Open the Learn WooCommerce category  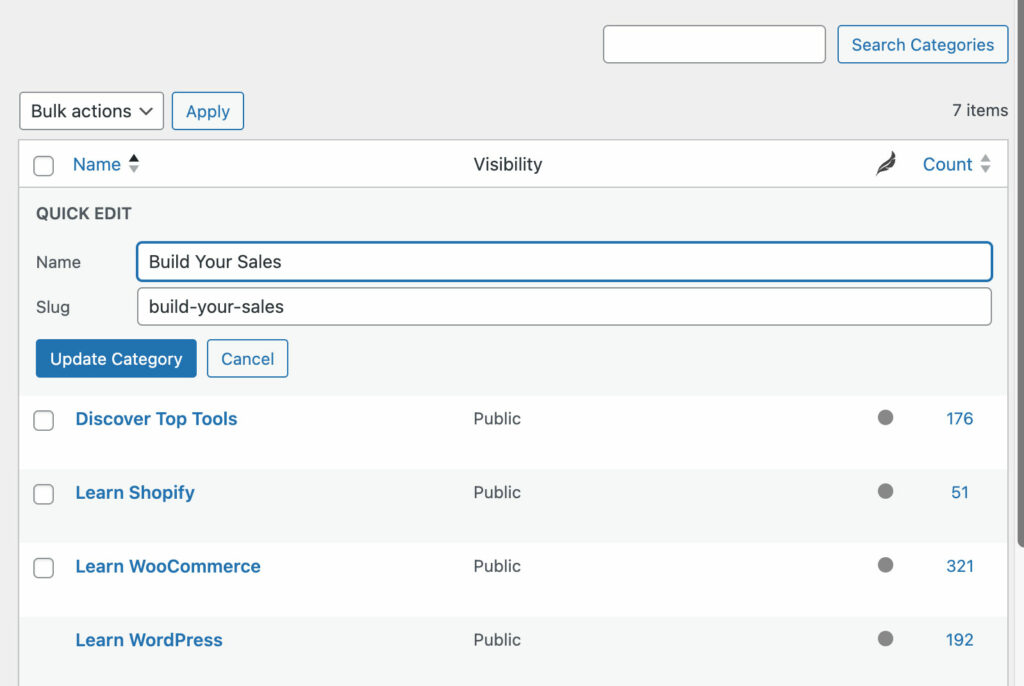[x=168, y=566]
